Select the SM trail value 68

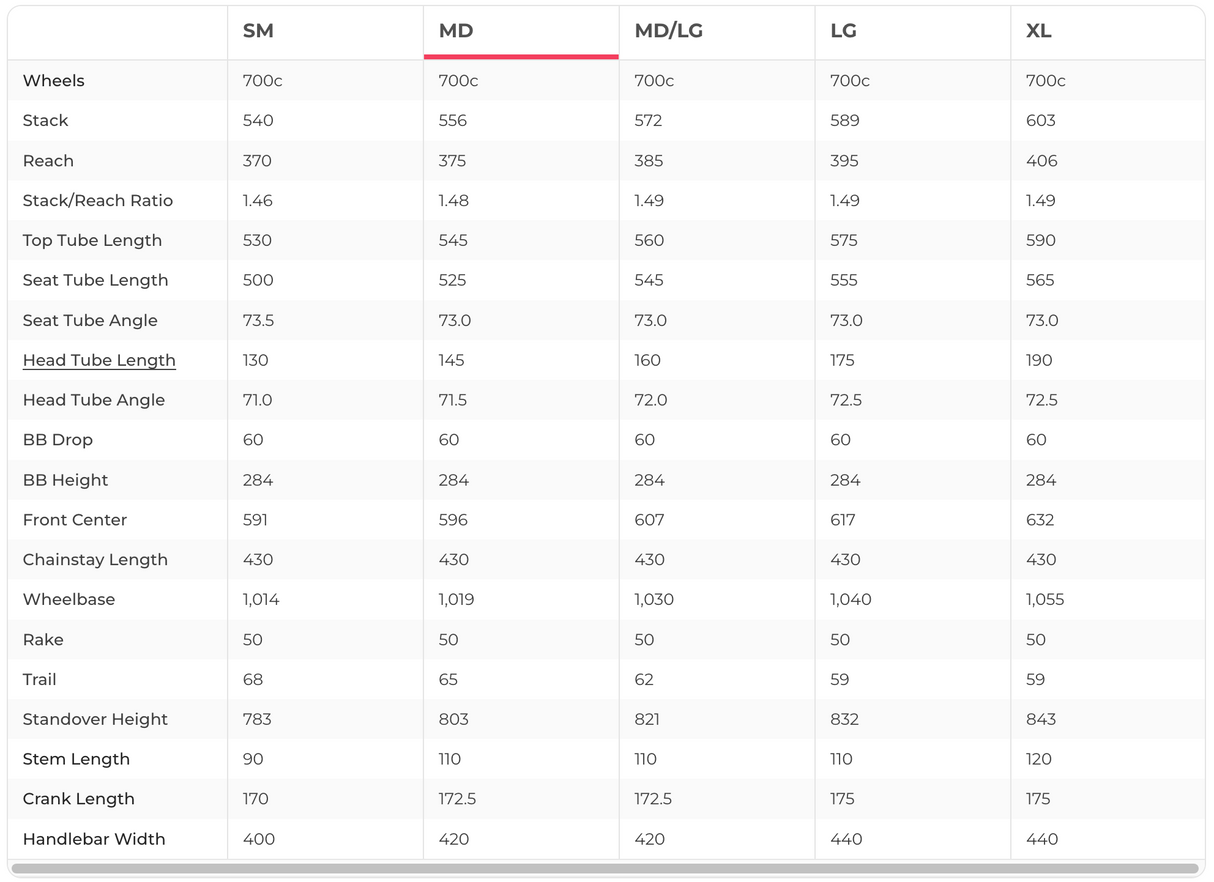pyautogui.click(x=253, y=679)
